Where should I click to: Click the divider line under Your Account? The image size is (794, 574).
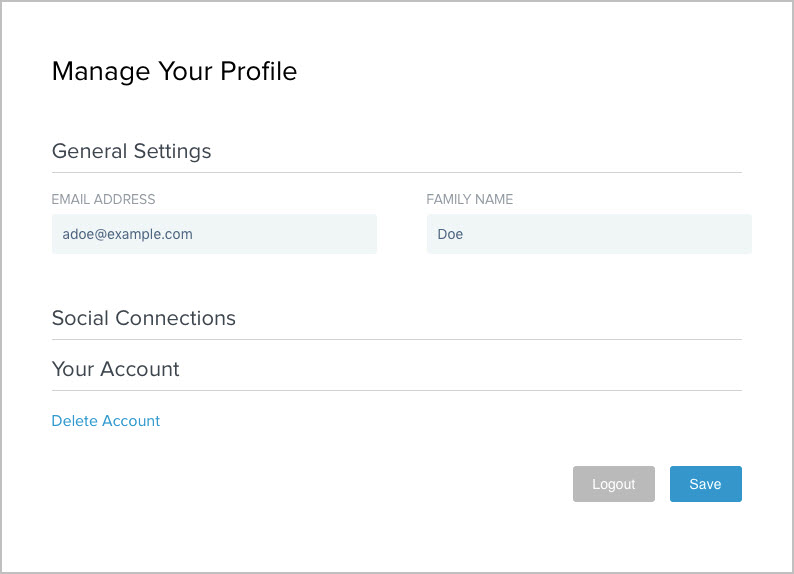coord(396,390)
